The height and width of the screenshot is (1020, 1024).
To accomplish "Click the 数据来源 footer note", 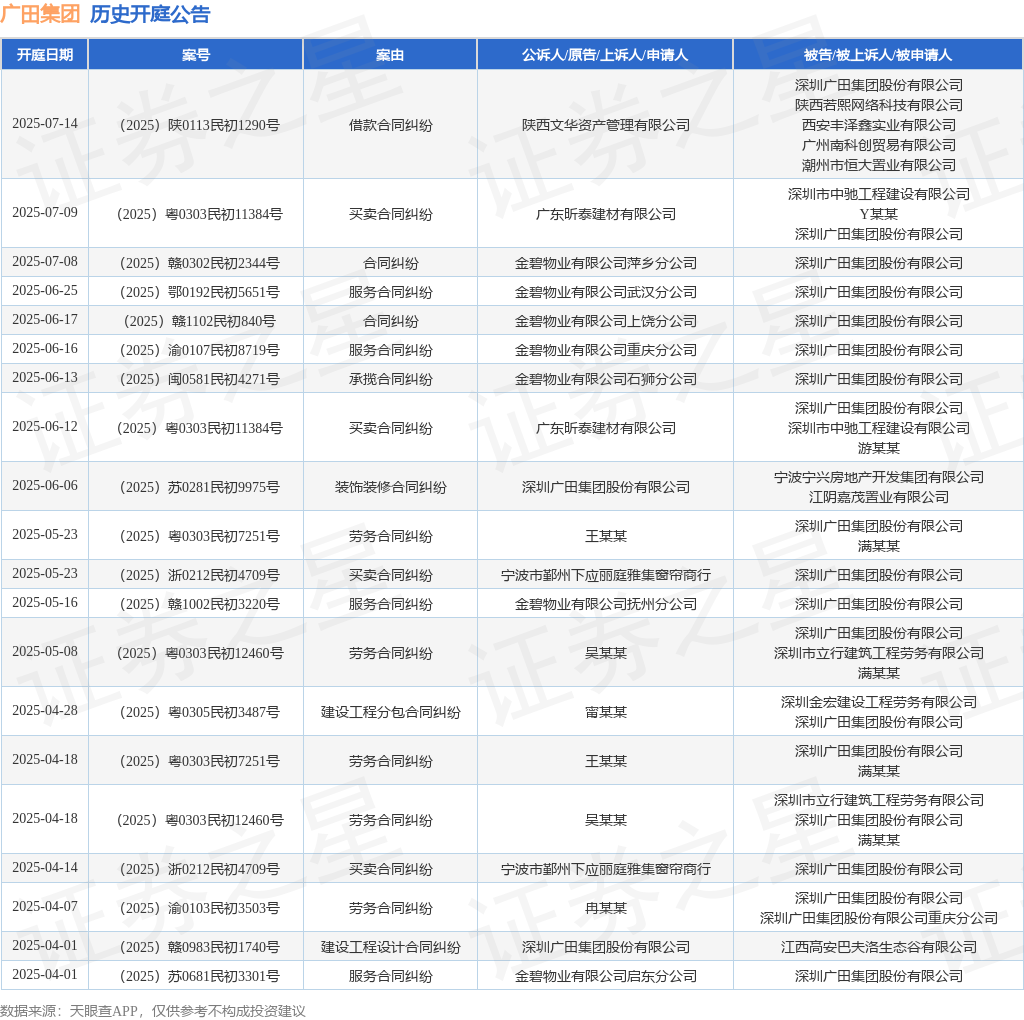I will click(x=153, y=1011).
